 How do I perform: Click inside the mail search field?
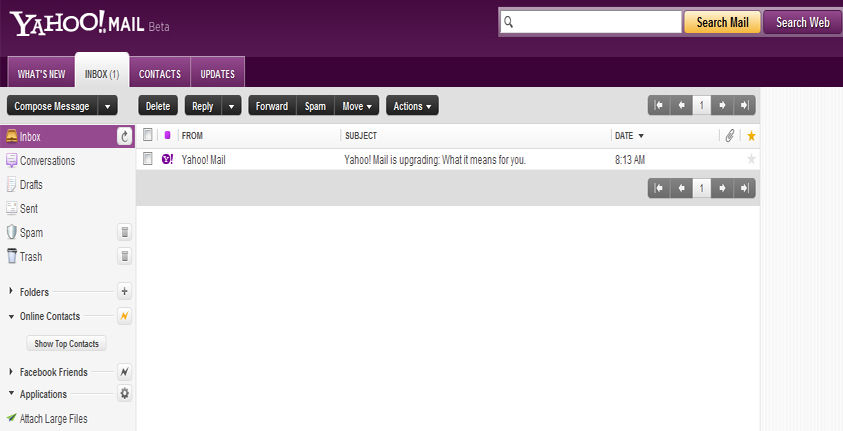[591, 22]
